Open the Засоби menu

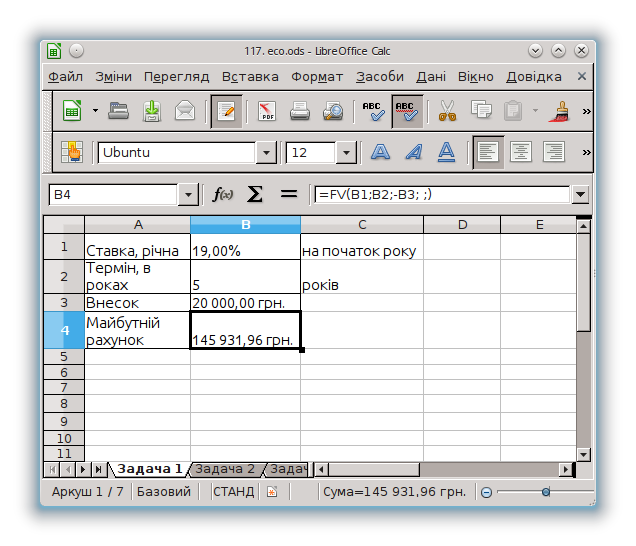[x=380, y=77]
